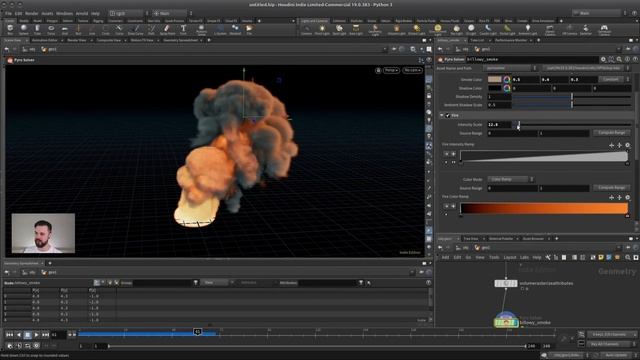Click Compute Range for Intensity Source Range
This screenshot has height=360, width=640.
611,133
